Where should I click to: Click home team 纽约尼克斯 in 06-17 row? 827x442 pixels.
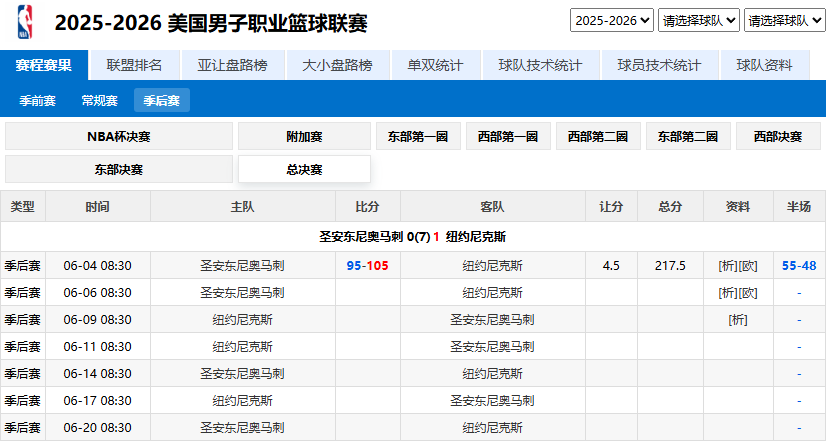click(243, 401)
